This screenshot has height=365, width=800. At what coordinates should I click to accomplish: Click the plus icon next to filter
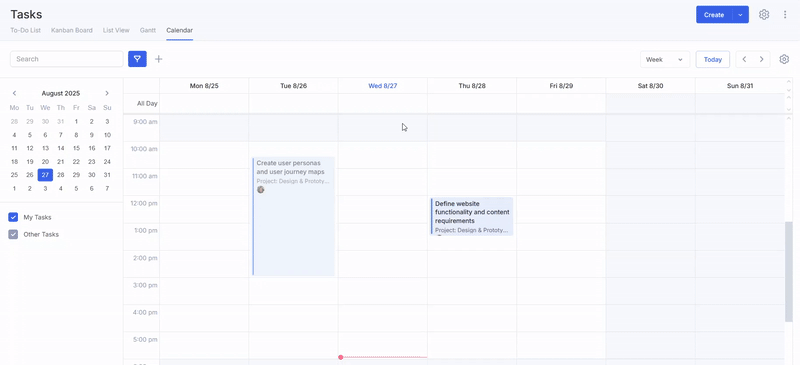coord(159,59)
